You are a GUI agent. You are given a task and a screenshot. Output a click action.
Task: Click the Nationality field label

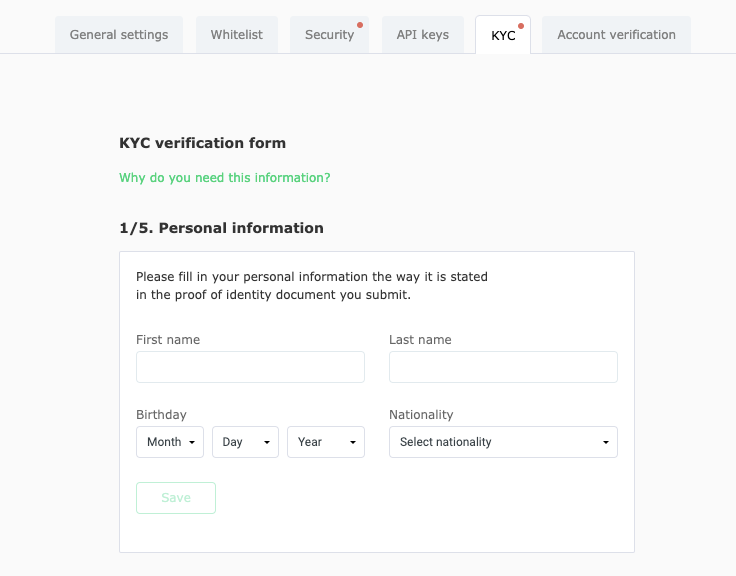tap(421, 415)
